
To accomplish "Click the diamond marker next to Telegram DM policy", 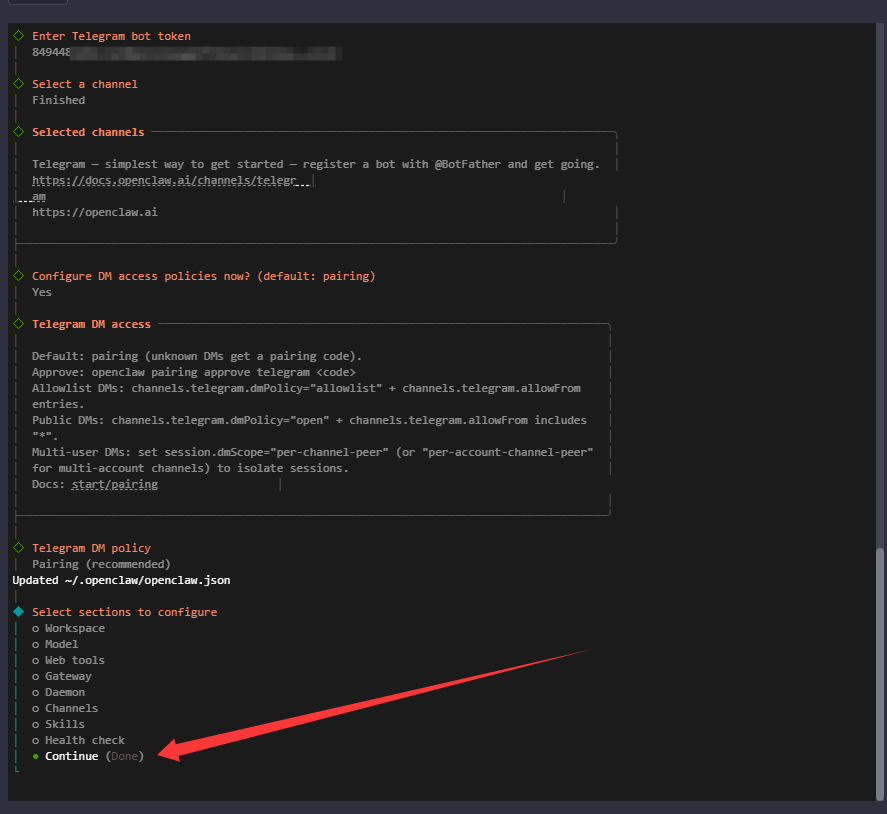I will tap(18, 548).
